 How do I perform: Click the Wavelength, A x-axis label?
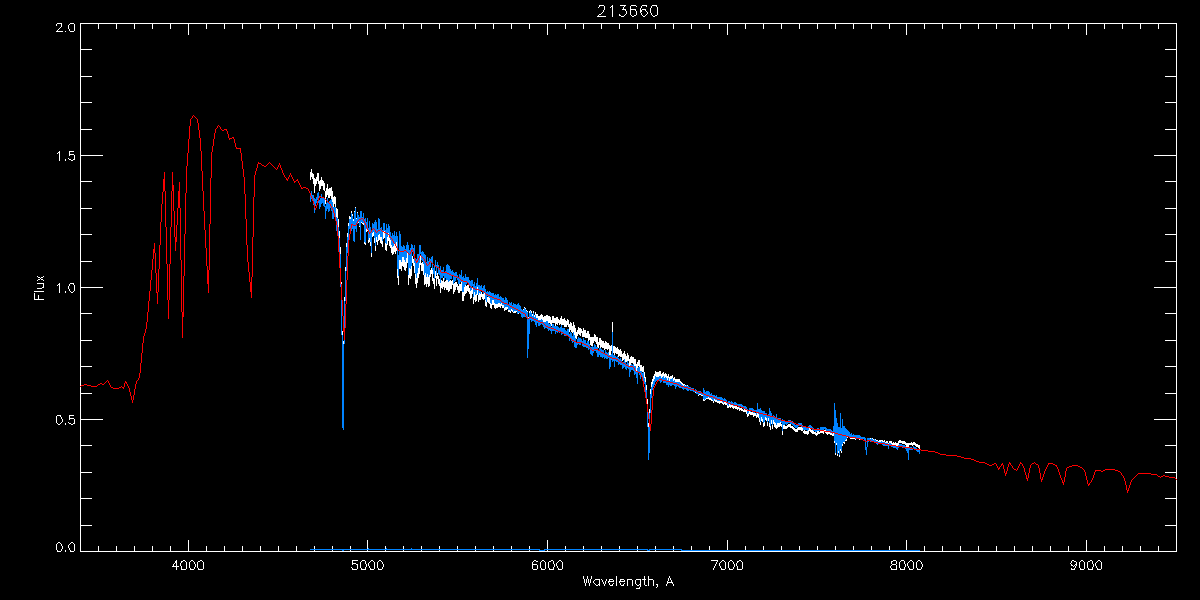point(628,582)
